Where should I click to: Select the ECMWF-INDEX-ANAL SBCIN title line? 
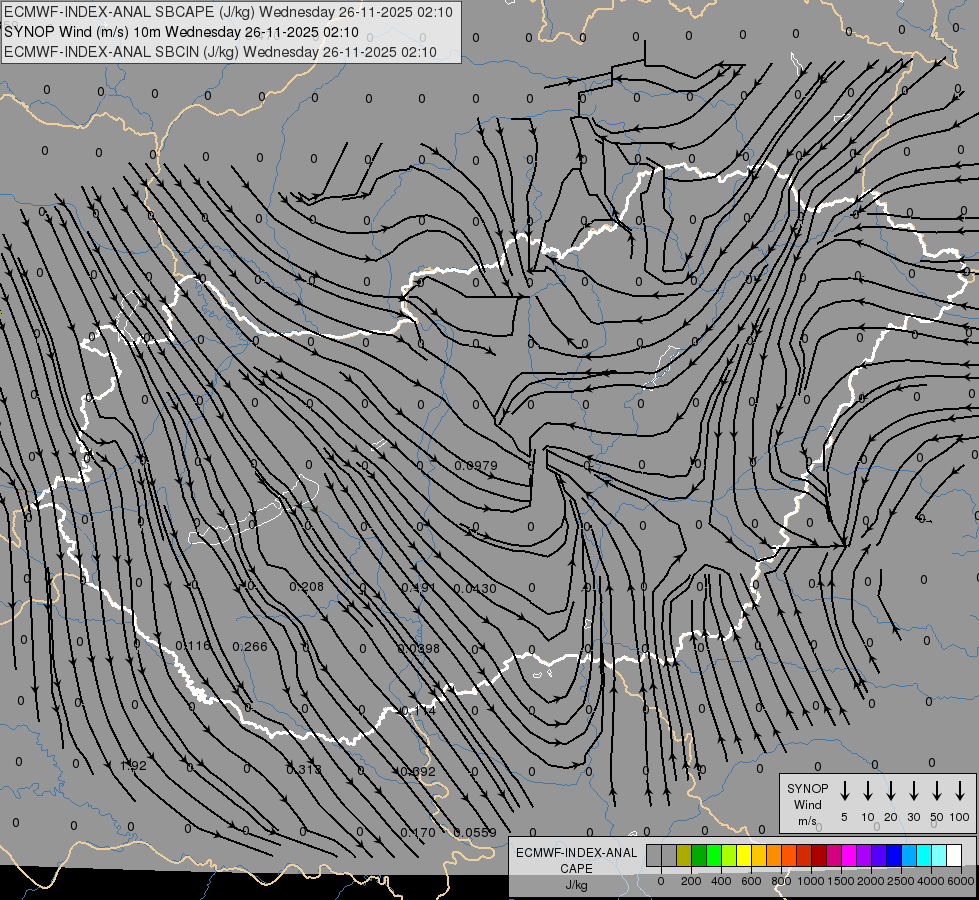pyautogui.click(x=220, y=52)
